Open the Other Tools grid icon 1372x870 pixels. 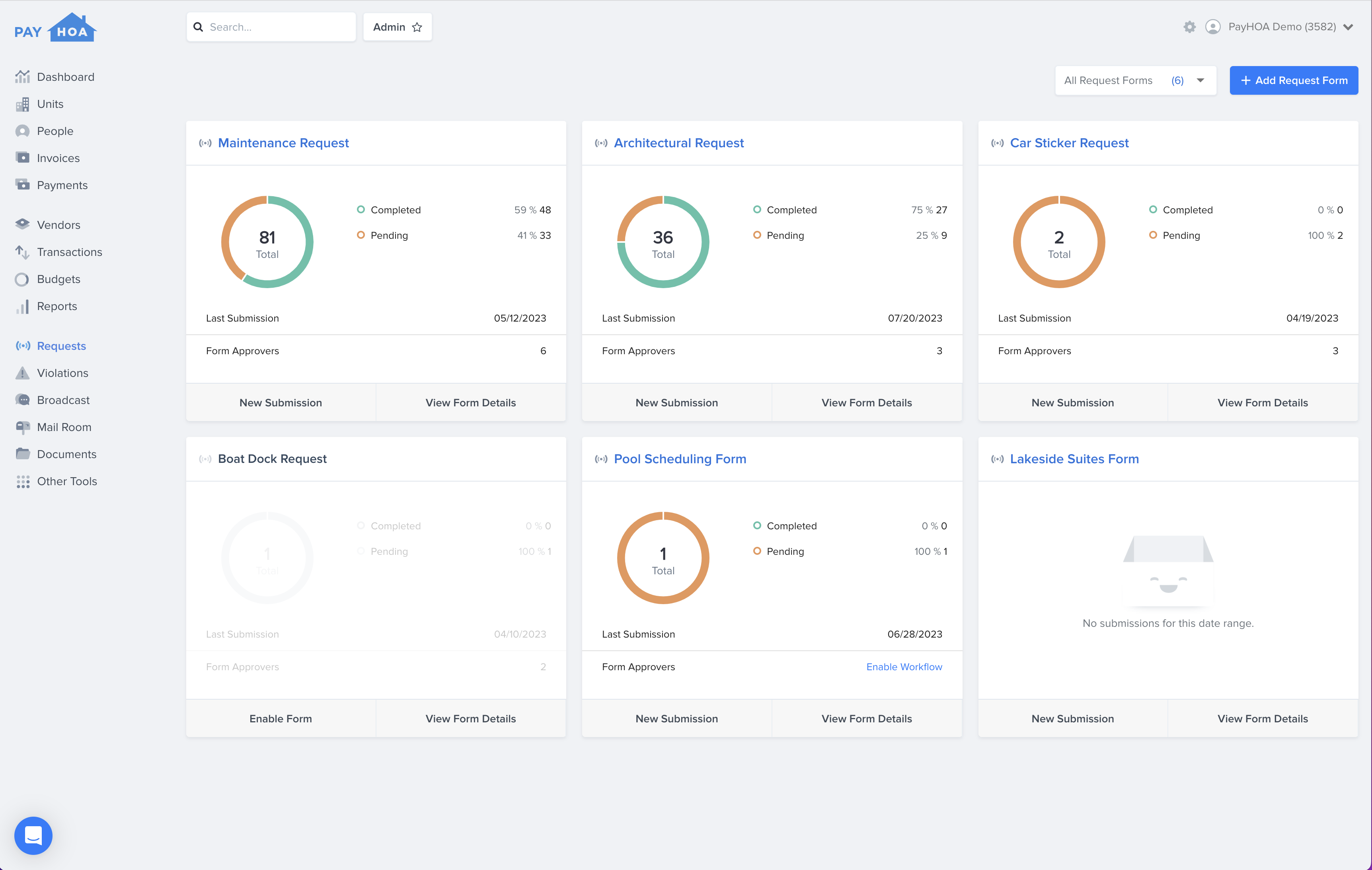pyautogui.click(x=23, y=481)
